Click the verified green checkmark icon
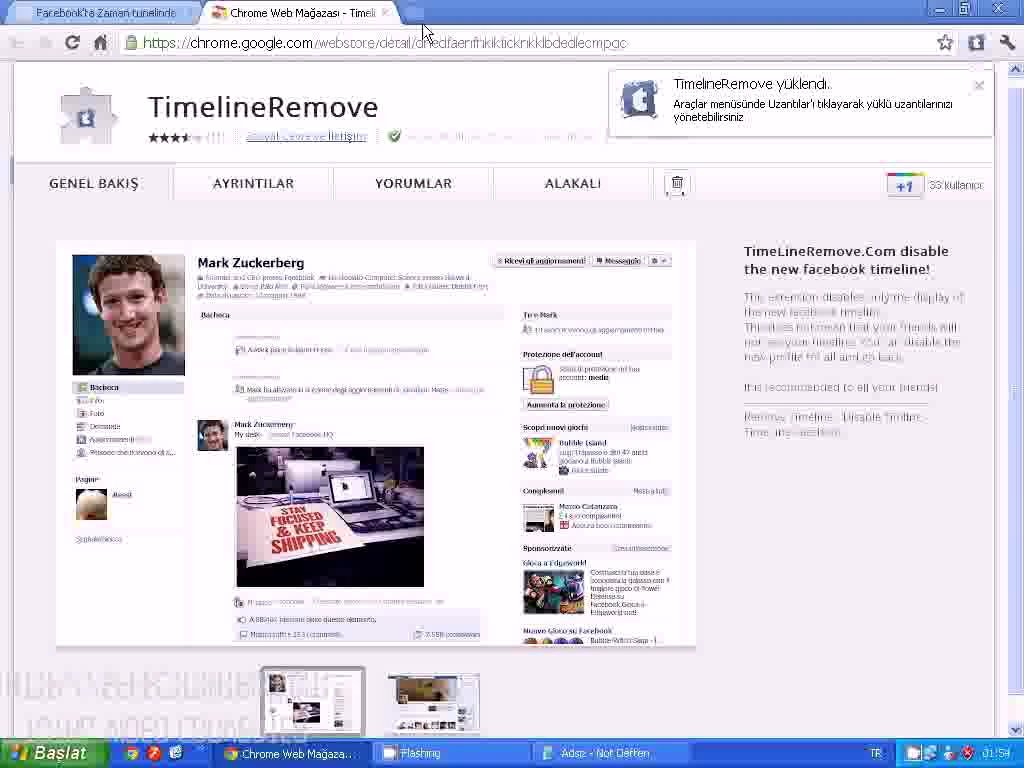 (x=394, y=136)
